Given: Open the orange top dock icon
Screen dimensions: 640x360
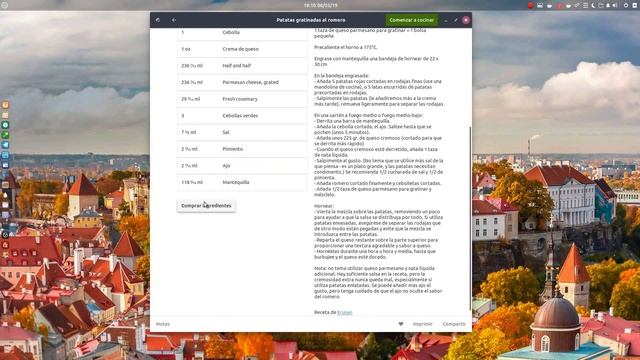Looking at the screenshot, I should click(5, 105).
